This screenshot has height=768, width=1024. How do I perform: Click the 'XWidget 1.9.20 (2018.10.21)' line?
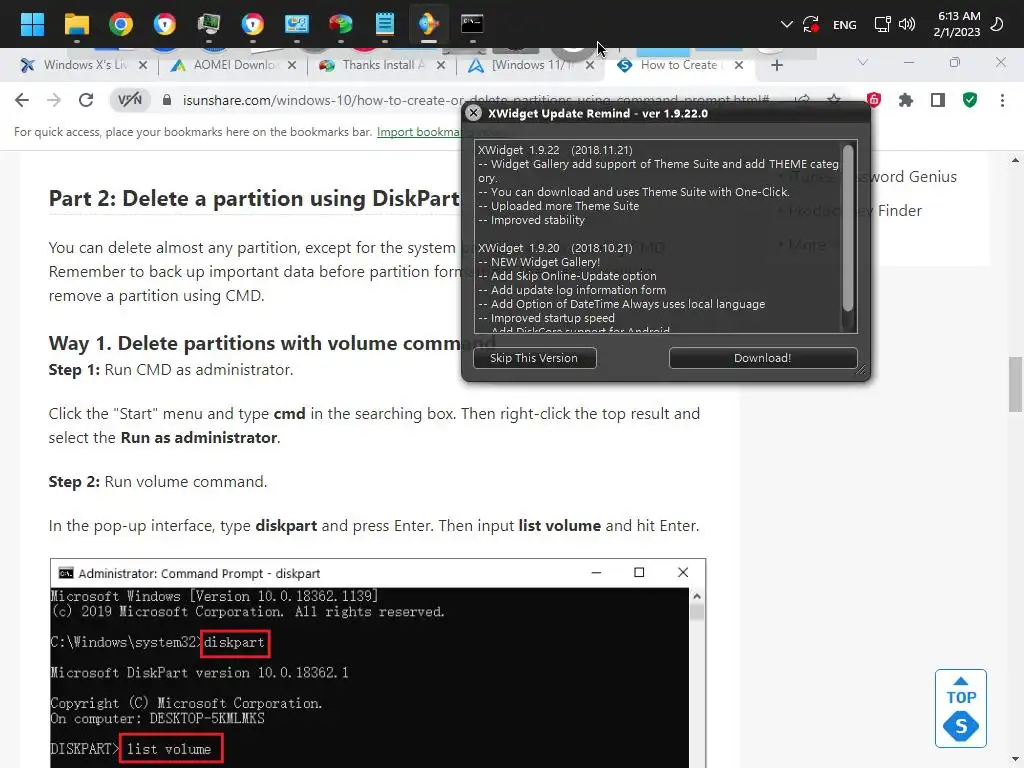coord(555,248)
